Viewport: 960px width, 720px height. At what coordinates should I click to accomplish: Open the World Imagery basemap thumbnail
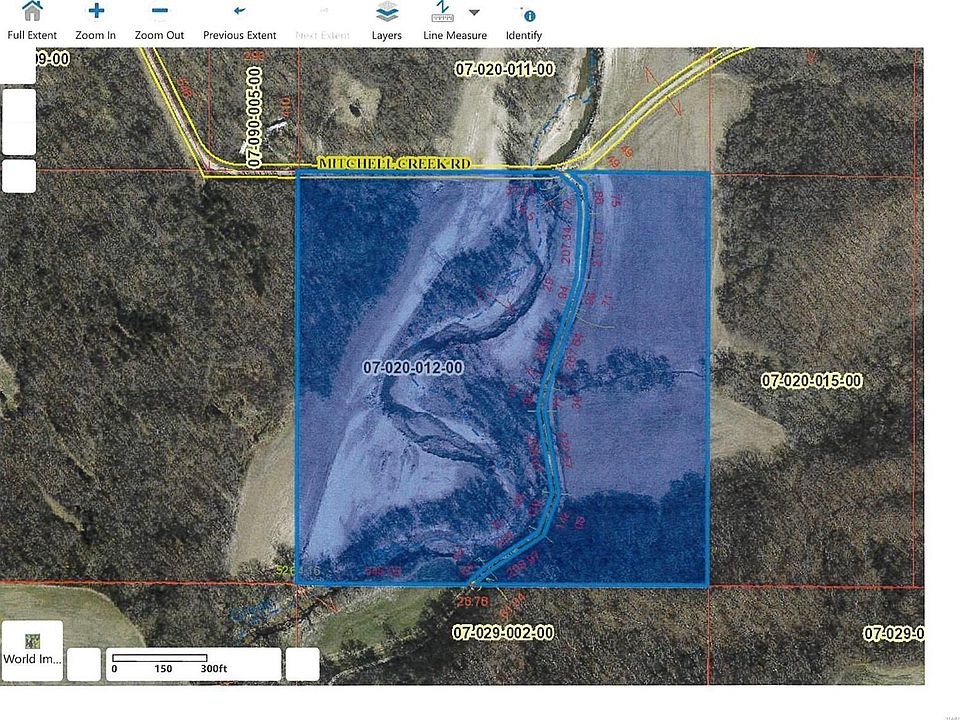pyautogui.click(x=32, y=650)
